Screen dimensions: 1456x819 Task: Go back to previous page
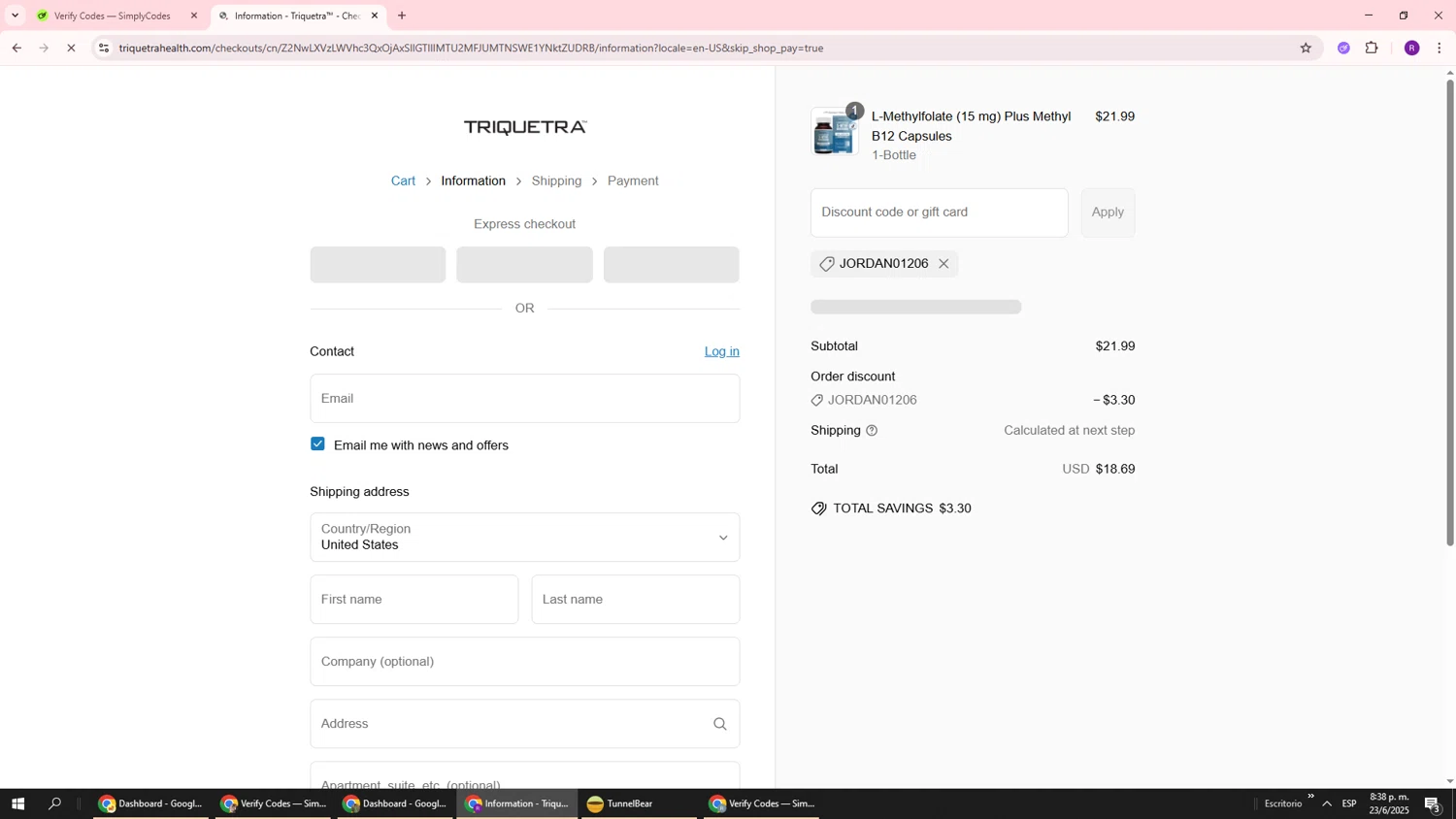click(x=17, y=48)
